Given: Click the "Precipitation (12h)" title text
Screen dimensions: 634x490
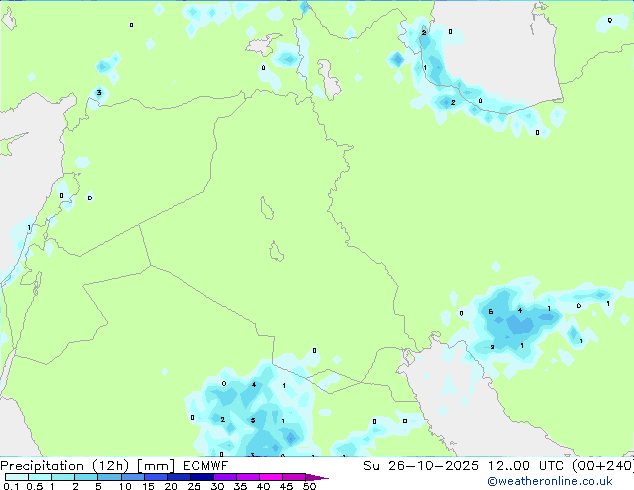Looking at the screenshot, I should (x=65, y=466).
